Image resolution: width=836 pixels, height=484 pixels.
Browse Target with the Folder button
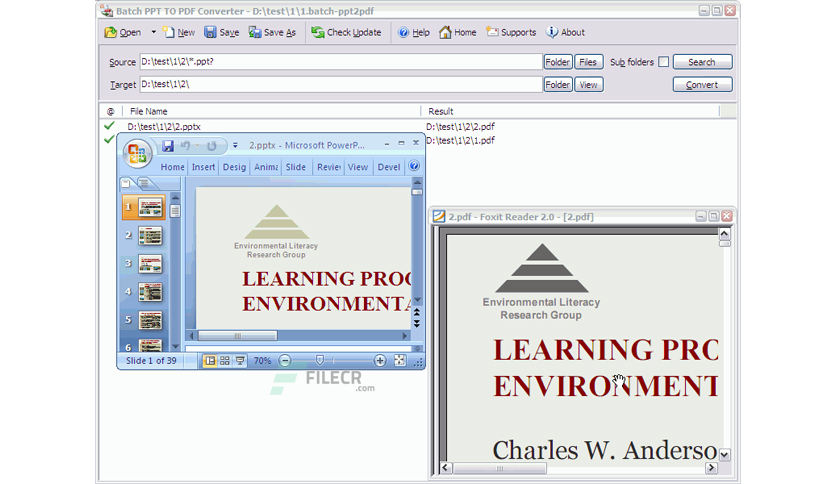pyautogui.click(x=558, y=85)
